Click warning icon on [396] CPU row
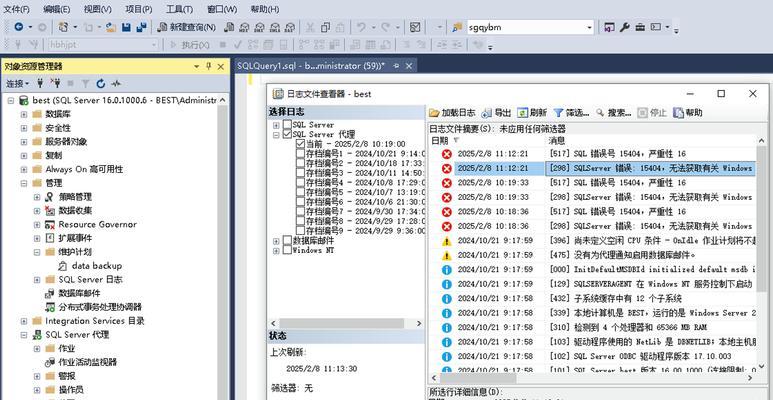This screenshot has height=400, width=773. 447,241
